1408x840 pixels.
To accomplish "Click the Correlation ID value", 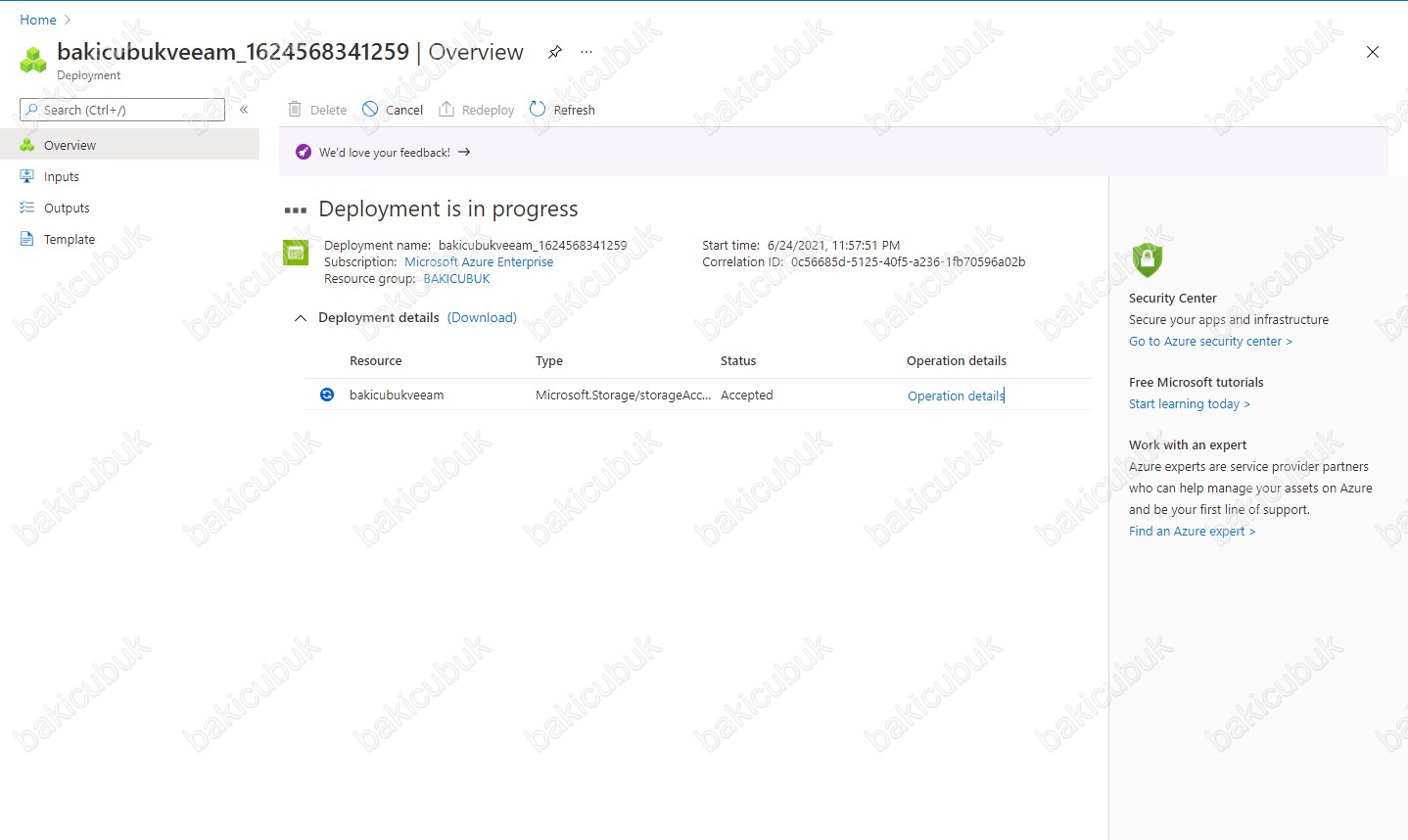I will point(908,262).
